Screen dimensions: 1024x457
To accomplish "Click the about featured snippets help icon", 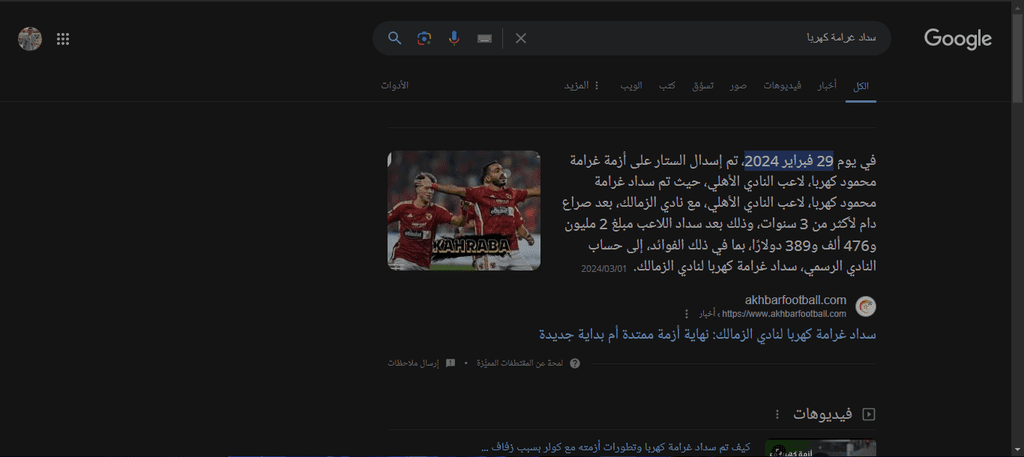I will click(x=575, y=364).
